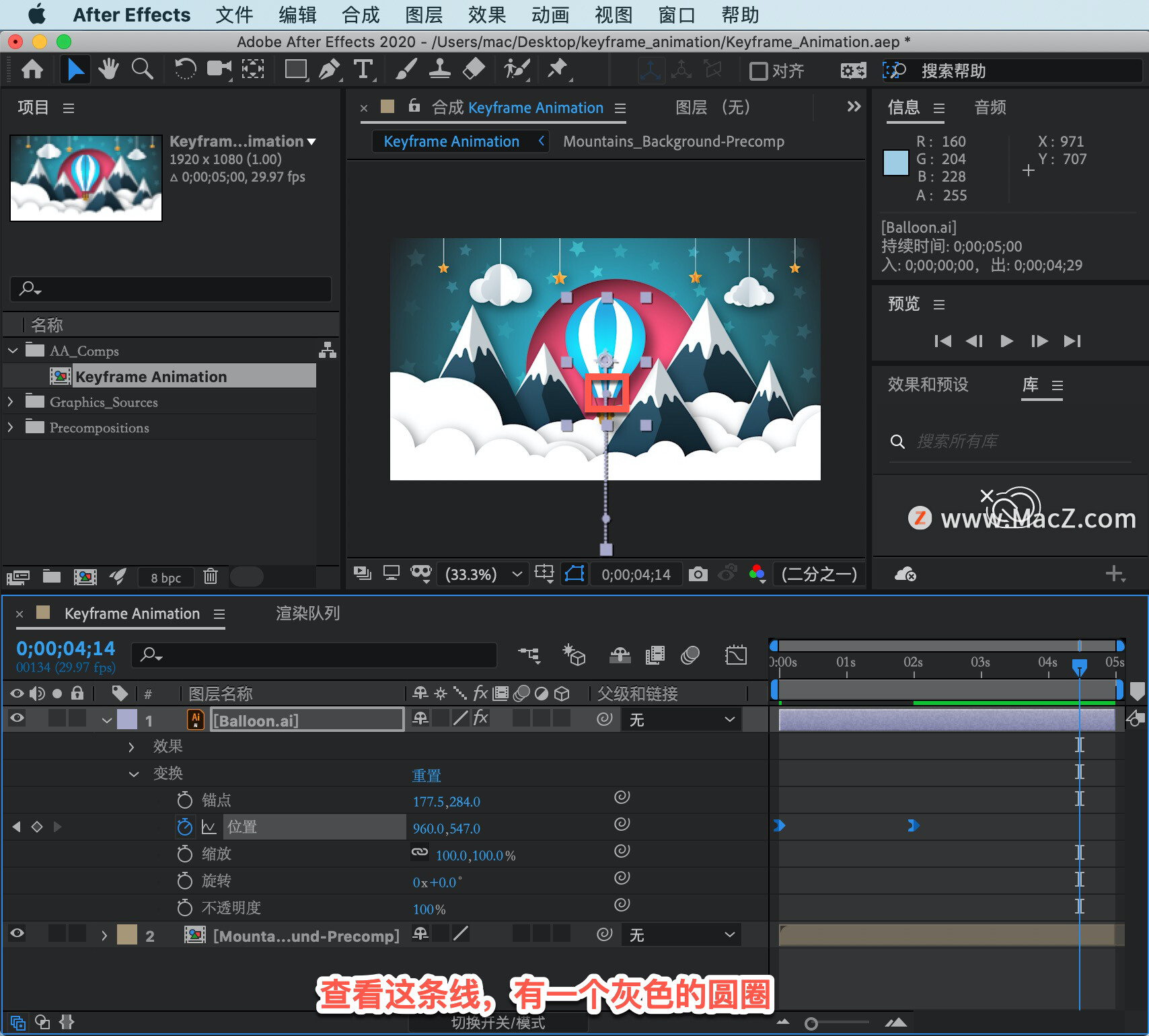Toggle the mask and shape path visibility icon
Viewport: 1149px width, 1036px height.
[x=574, y=574]
